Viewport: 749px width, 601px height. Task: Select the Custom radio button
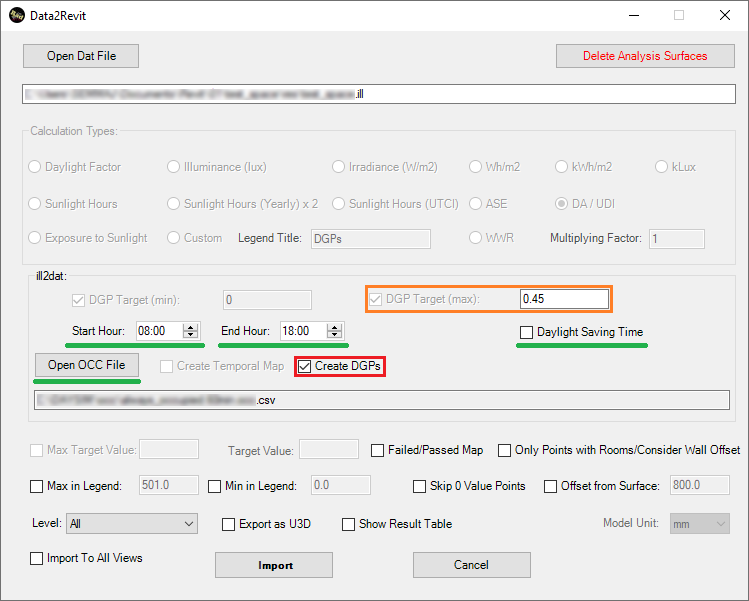(173, 237)
